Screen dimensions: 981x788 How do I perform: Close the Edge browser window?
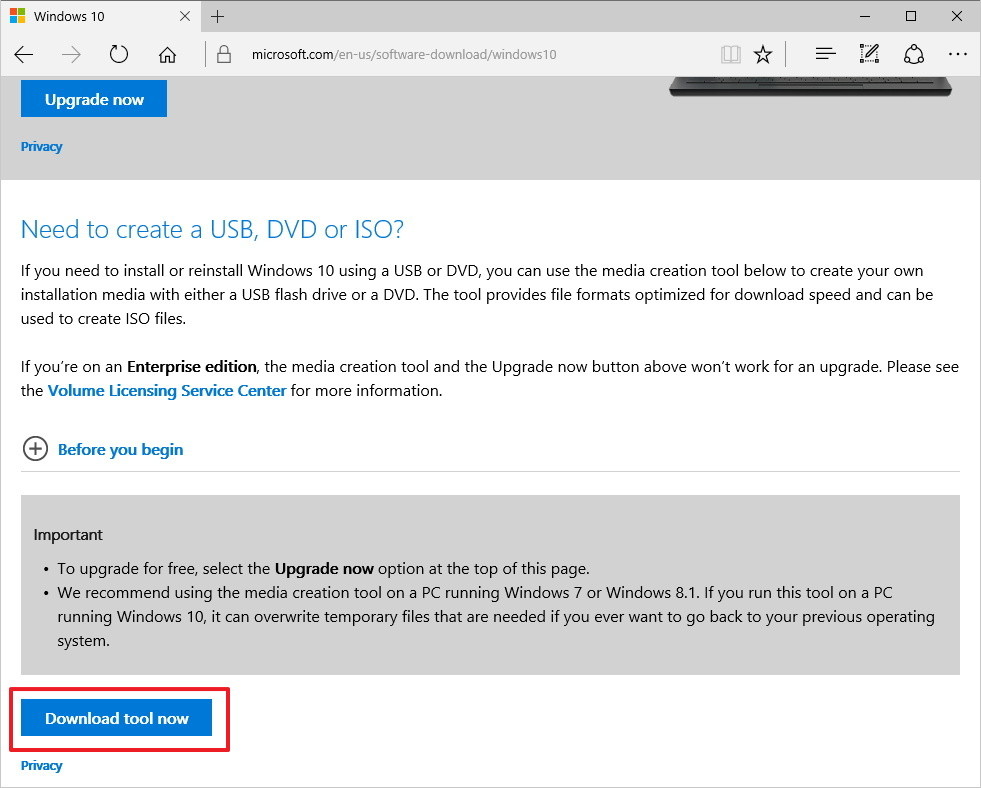coord(957,16)
